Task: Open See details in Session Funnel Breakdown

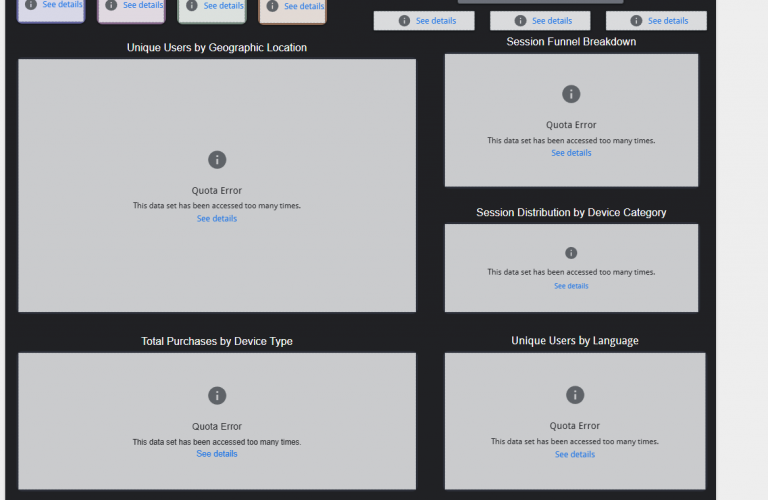Action: point(571,153)
